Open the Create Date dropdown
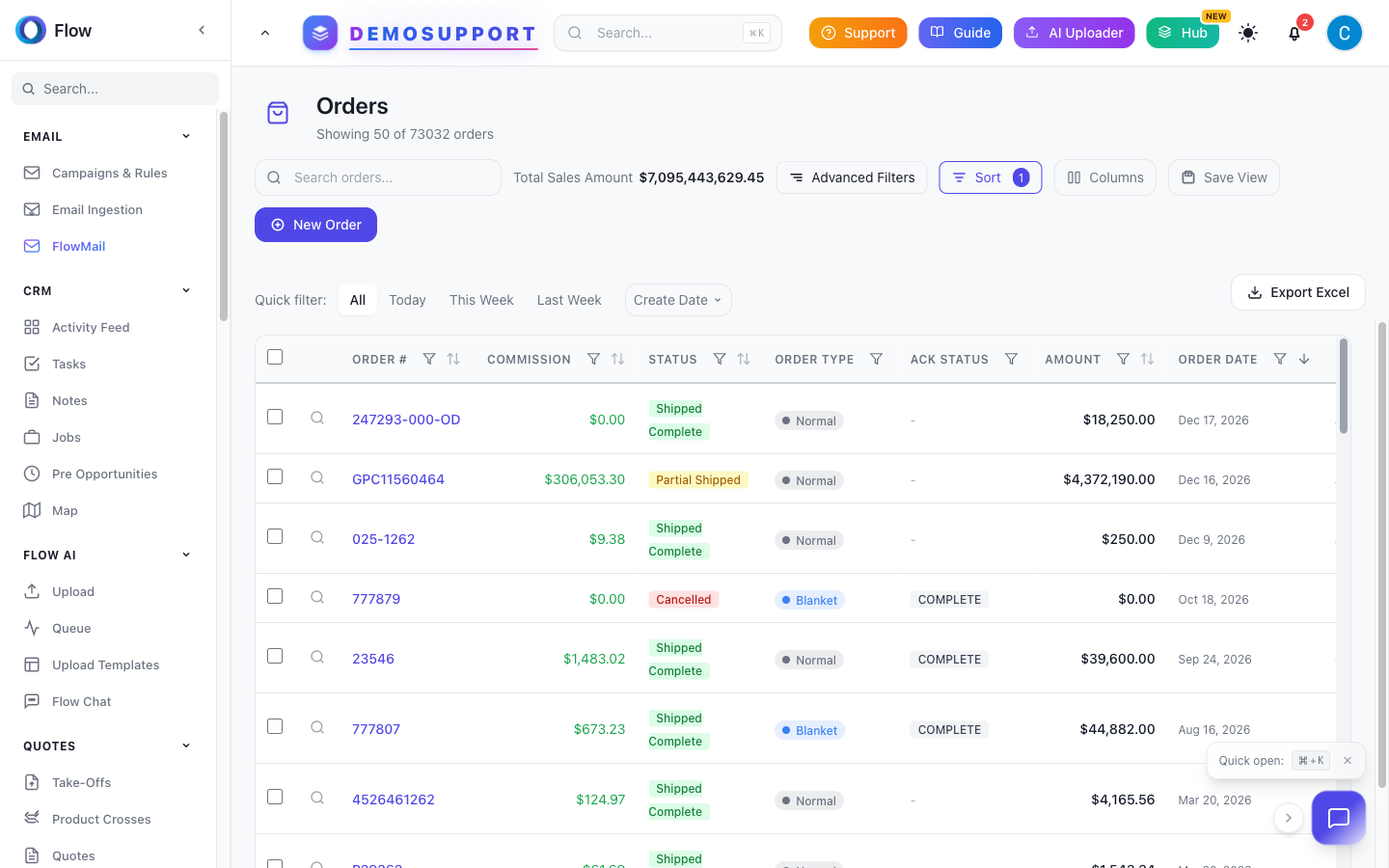This screenshot has height=868, width=1389. (678, 300)
